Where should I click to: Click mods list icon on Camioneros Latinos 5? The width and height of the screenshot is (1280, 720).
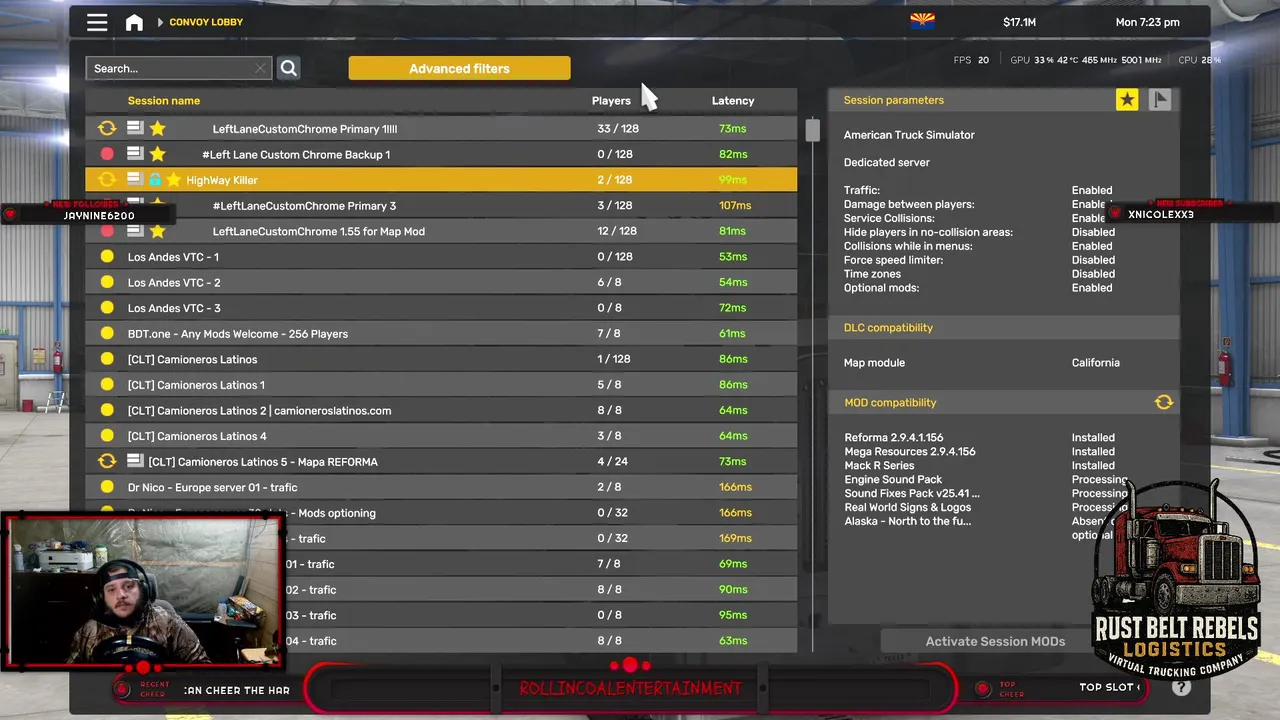(135, 461)
